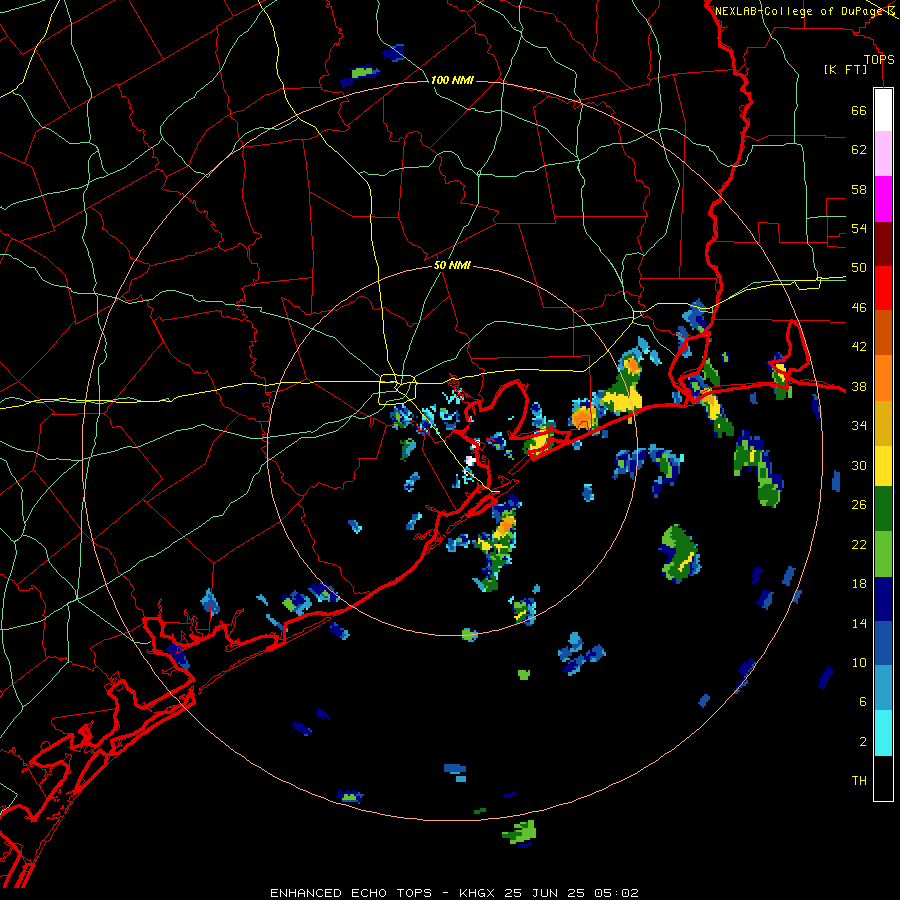
Task: Click the '46' legend value
Action: point(859,308)
